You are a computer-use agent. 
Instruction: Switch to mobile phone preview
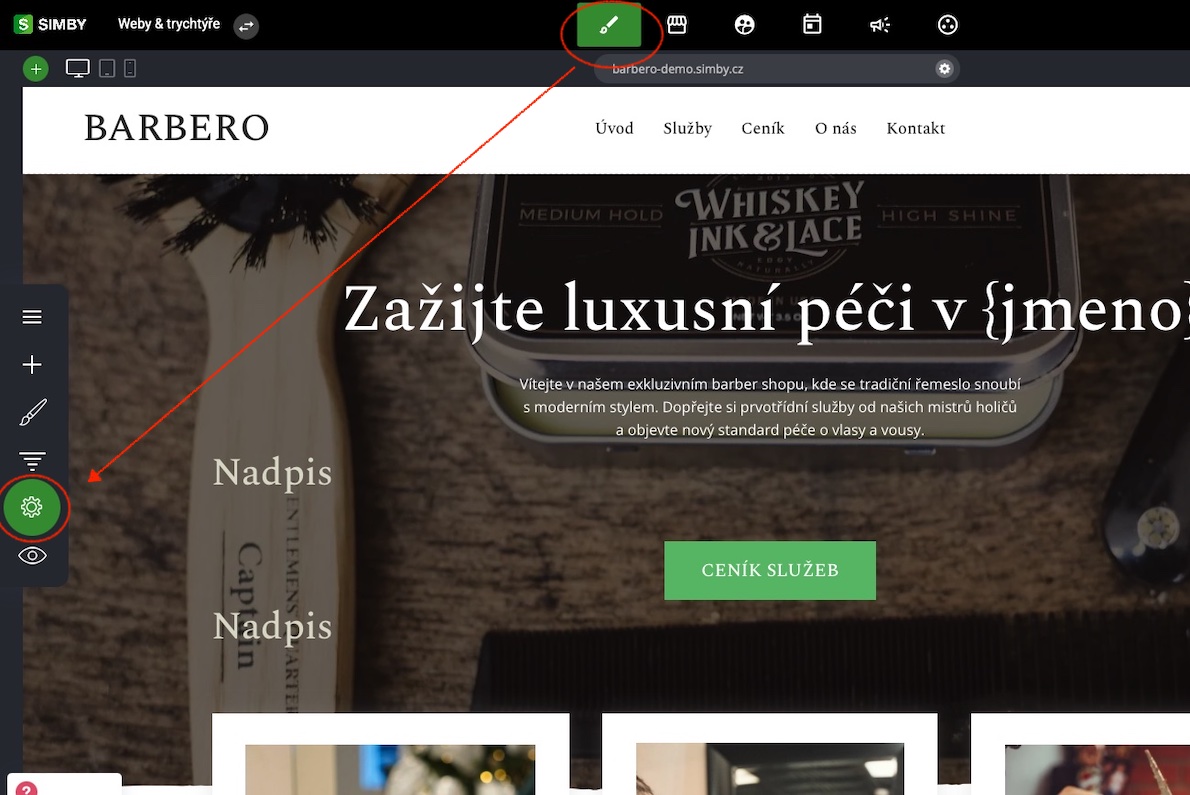click(x=130, y=68)
